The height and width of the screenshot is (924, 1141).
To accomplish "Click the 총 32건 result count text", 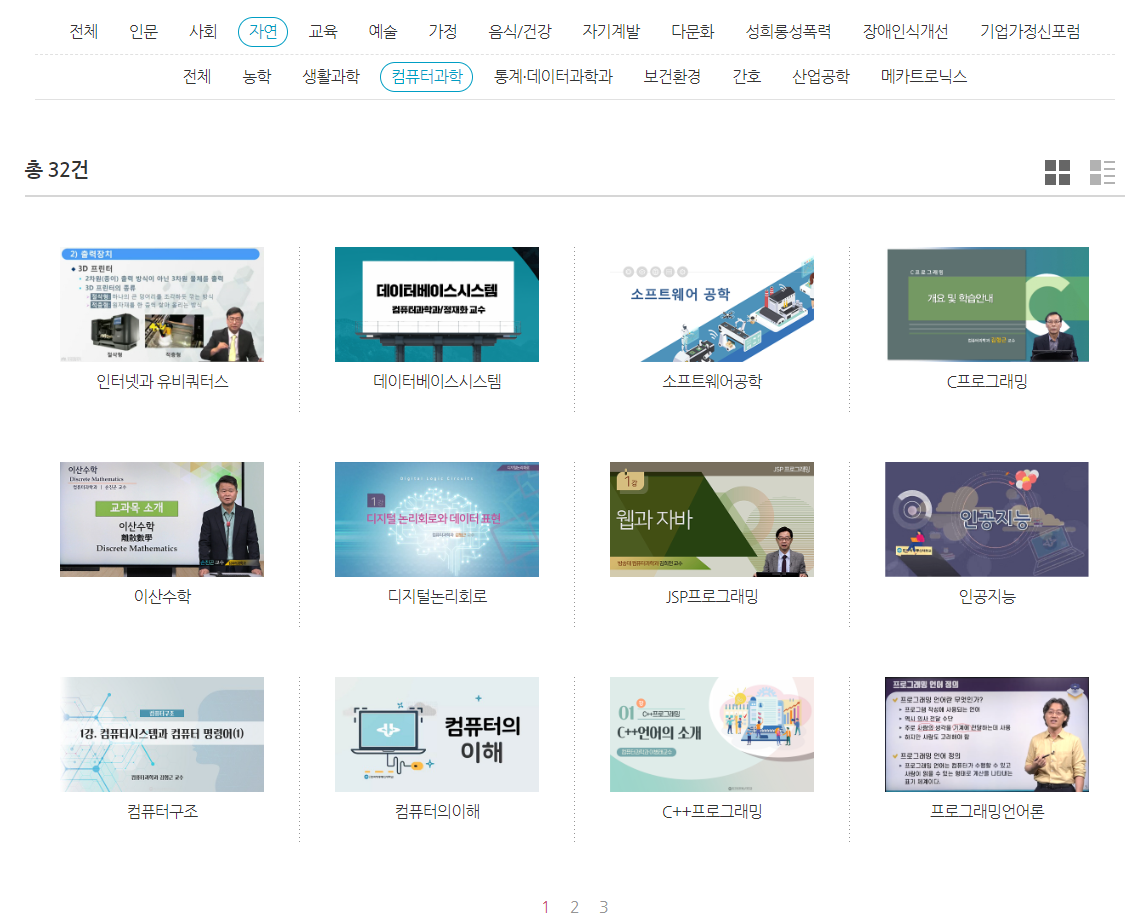I will click(57, 170).
